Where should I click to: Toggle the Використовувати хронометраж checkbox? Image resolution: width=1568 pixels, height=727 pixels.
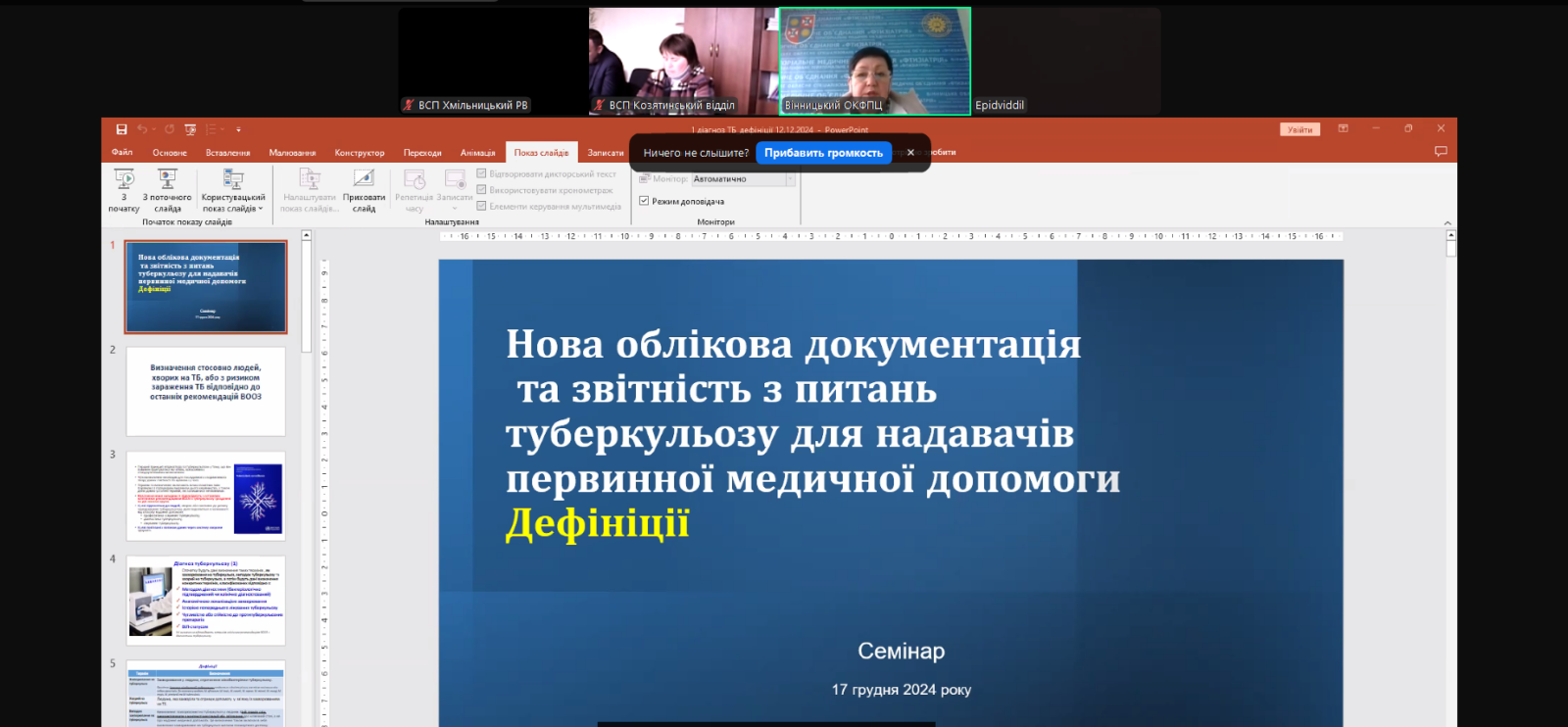(481, 190)
